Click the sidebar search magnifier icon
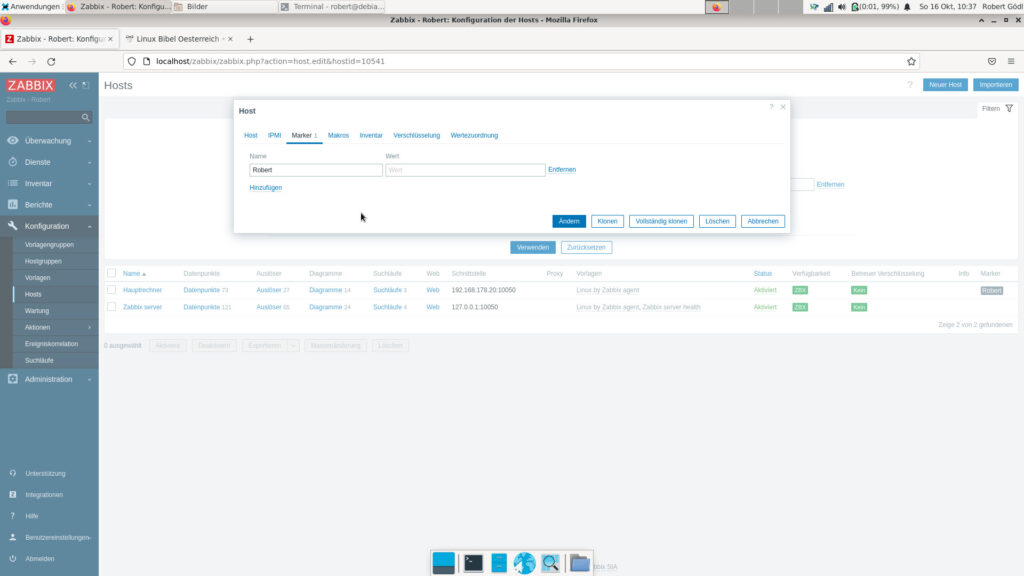 pyautogui.click(x=86, y=118)
